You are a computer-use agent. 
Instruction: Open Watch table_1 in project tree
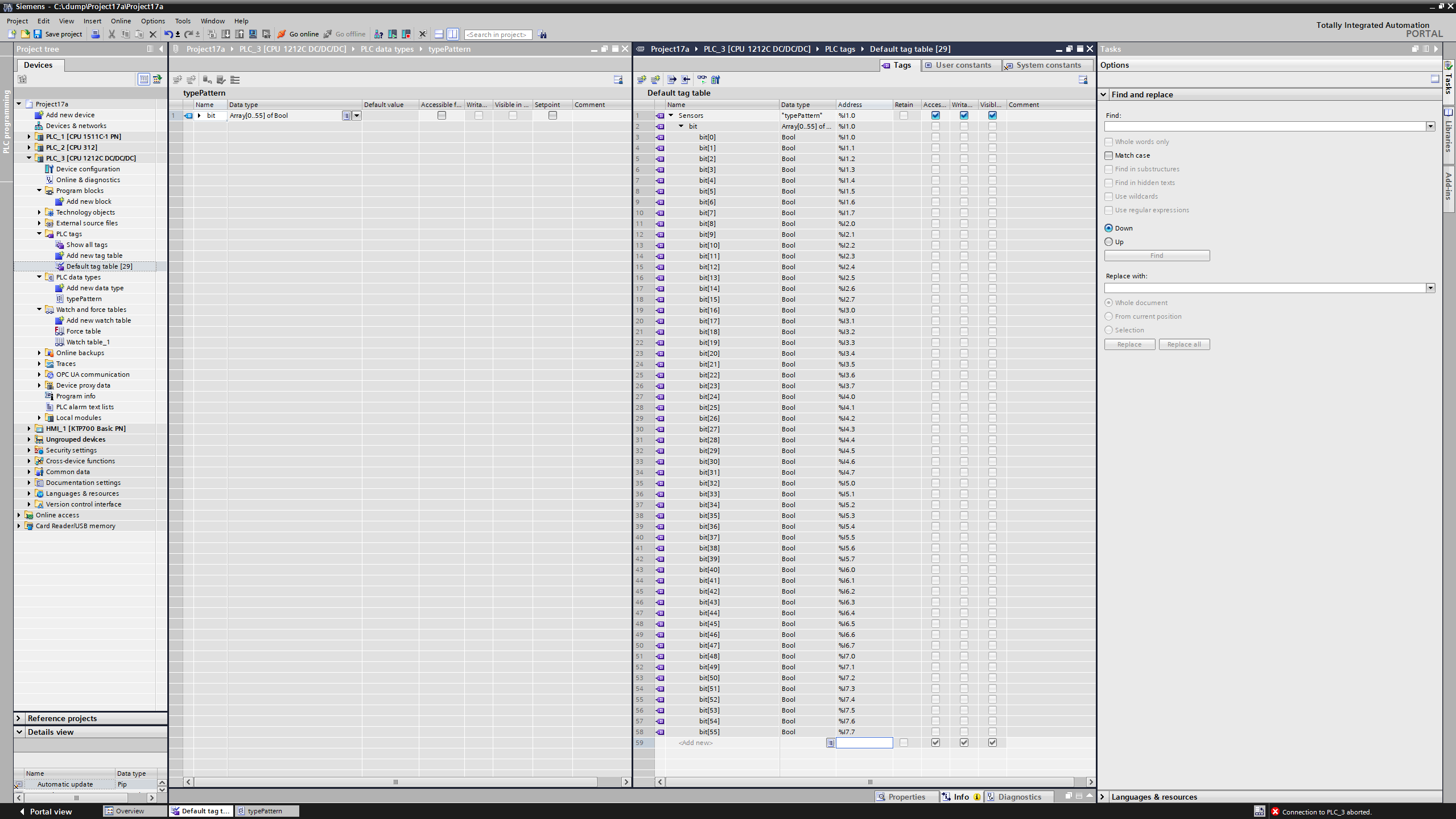[88, 342]
